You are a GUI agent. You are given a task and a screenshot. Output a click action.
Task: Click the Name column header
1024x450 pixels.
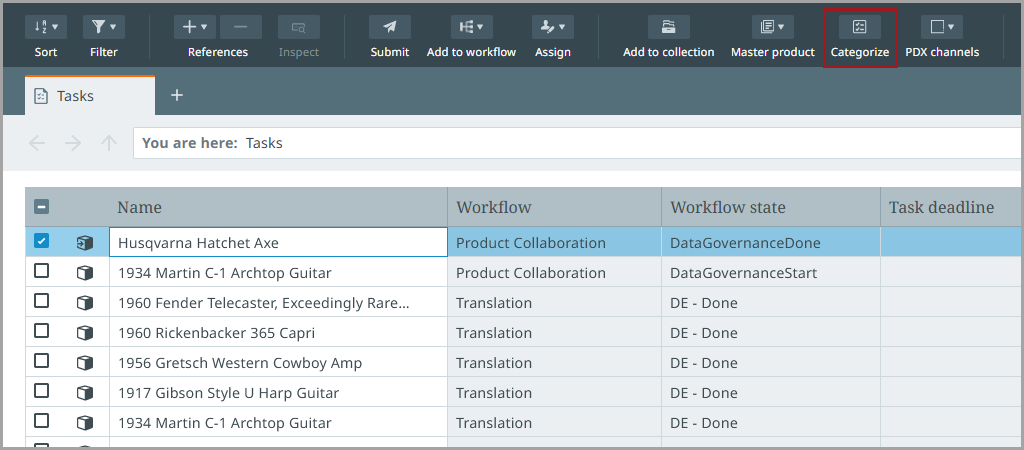point(139,207)
